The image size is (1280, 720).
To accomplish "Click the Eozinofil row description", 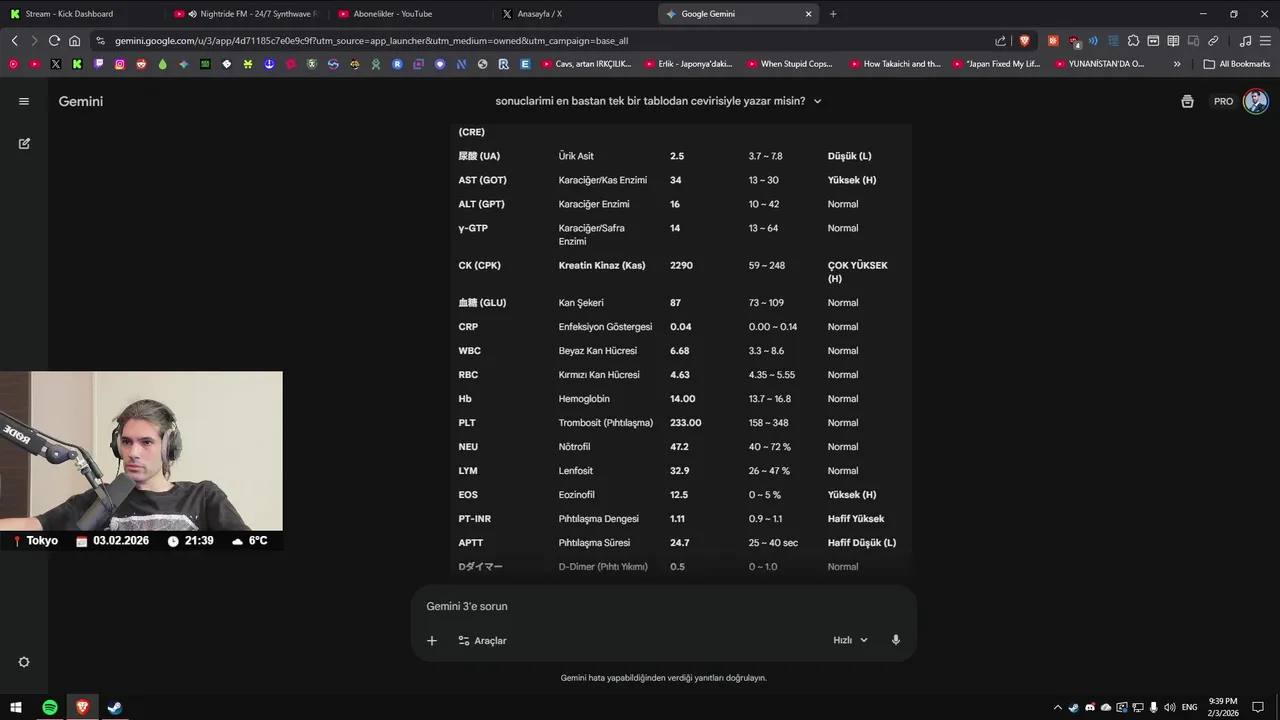I will pyautogui.click(x=577, y=495).
